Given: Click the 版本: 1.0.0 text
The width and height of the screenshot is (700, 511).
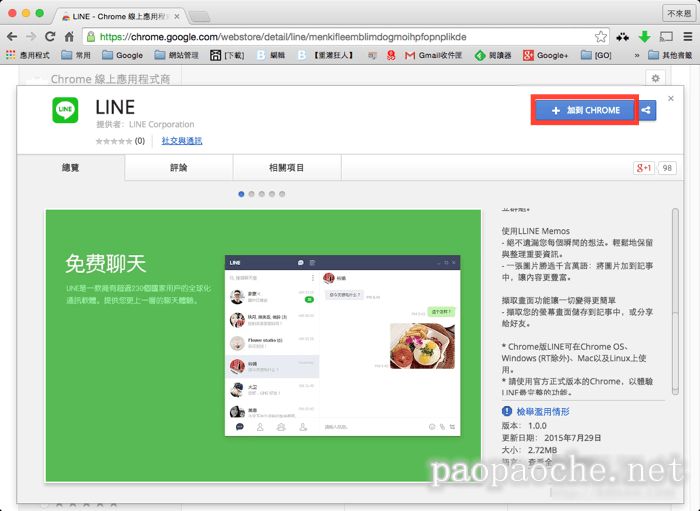Looking at the screenshot, I should 524,426.
